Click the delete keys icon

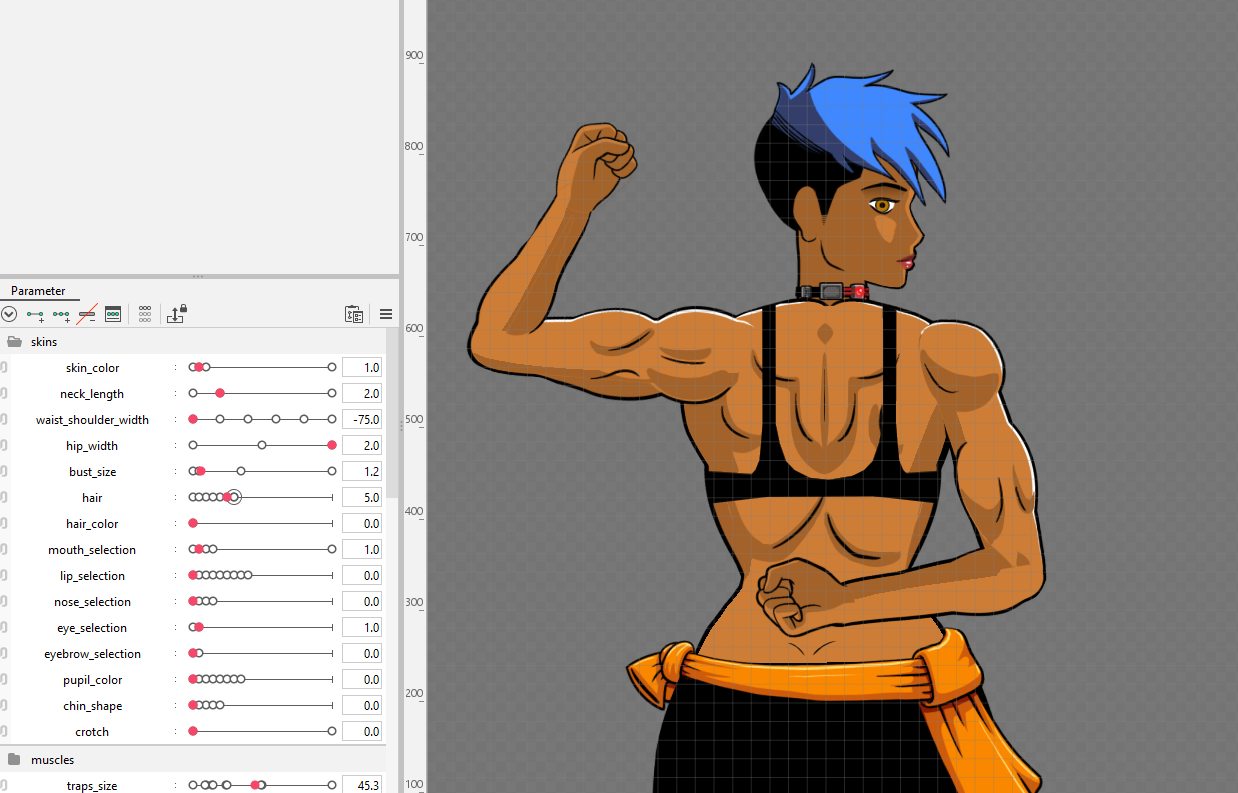pyautogui.click(x=87, y=314)
